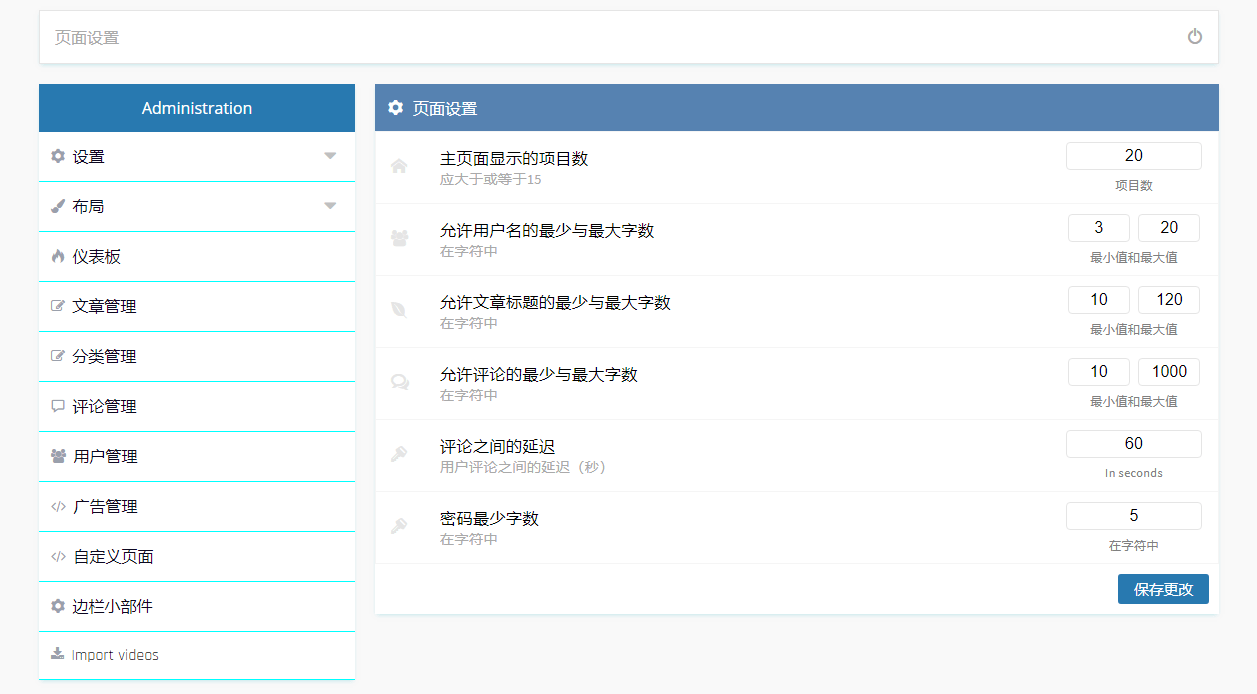
Task: Click the users icon beside 允许用户名的最少与最大字数
Action: [399, 239]
